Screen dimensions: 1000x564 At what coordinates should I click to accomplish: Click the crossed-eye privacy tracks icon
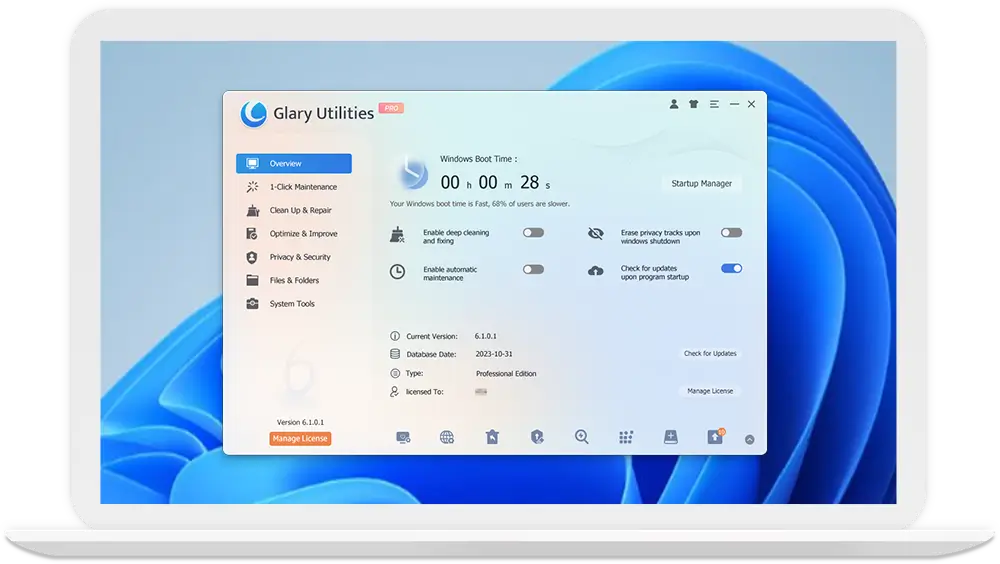pos(596,234)
